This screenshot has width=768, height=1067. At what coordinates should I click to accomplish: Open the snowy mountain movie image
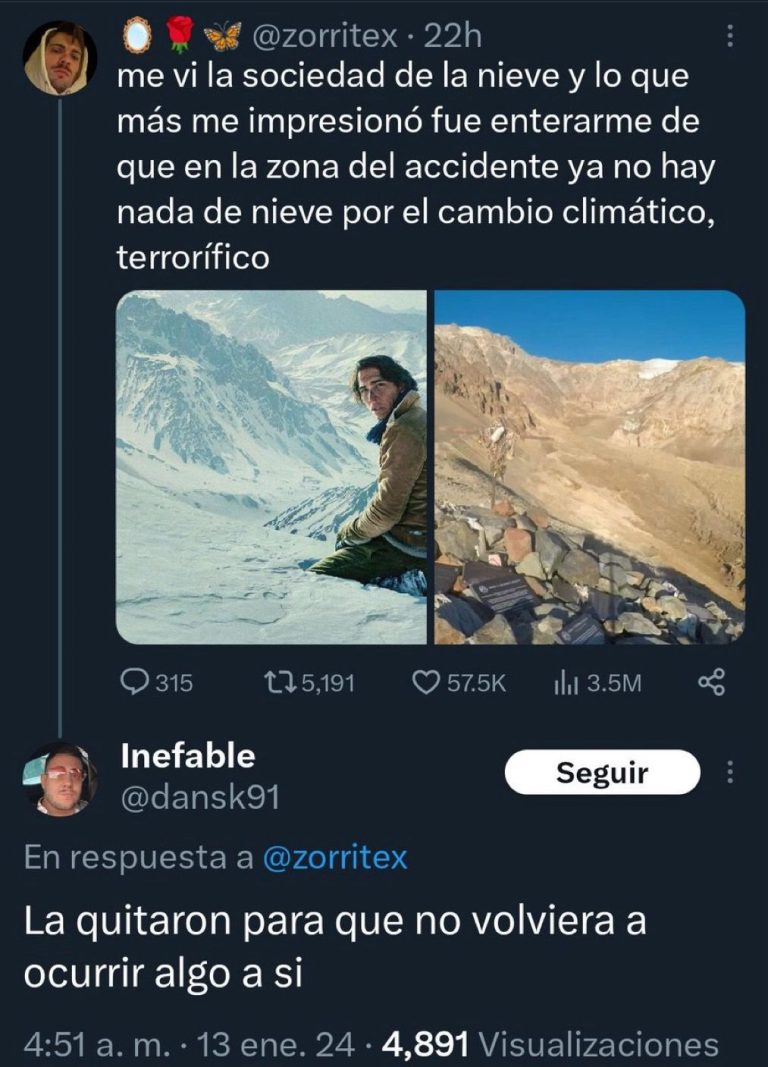271,467
